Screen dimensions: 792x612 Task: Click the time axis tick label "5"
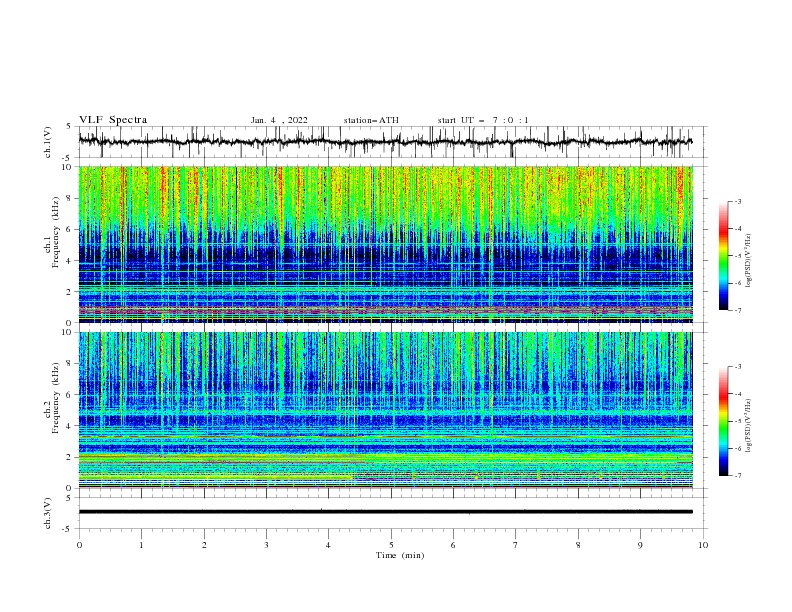tap(391, 545)
